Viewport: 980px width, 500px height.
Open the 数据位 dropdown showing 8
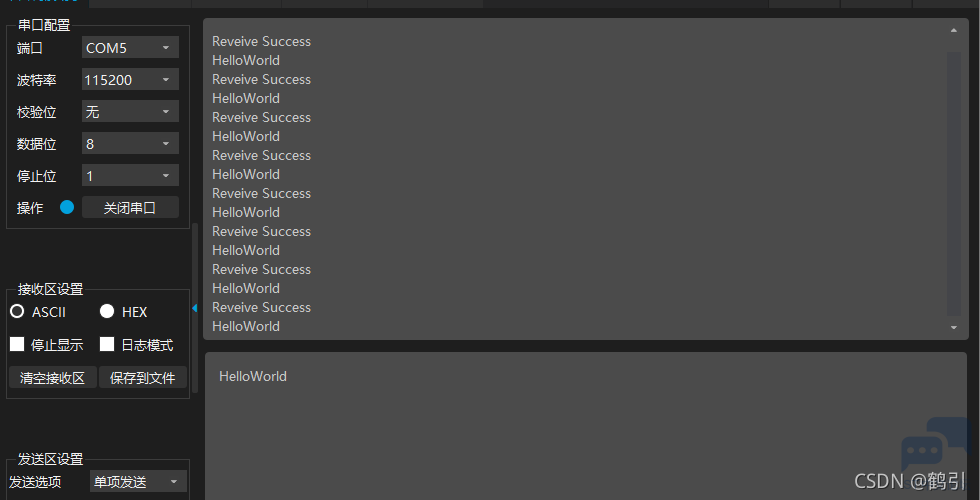tap(130, 144)
